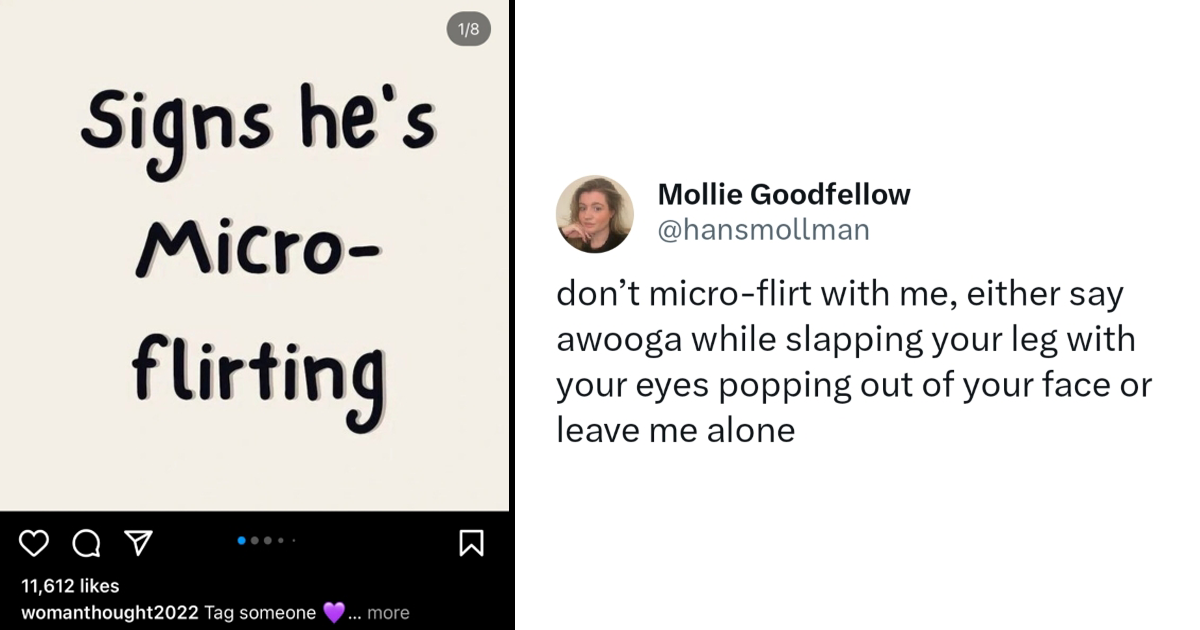Expand the caption with "more"
The image size is (1200, 630).
click(x=388, y=612)
